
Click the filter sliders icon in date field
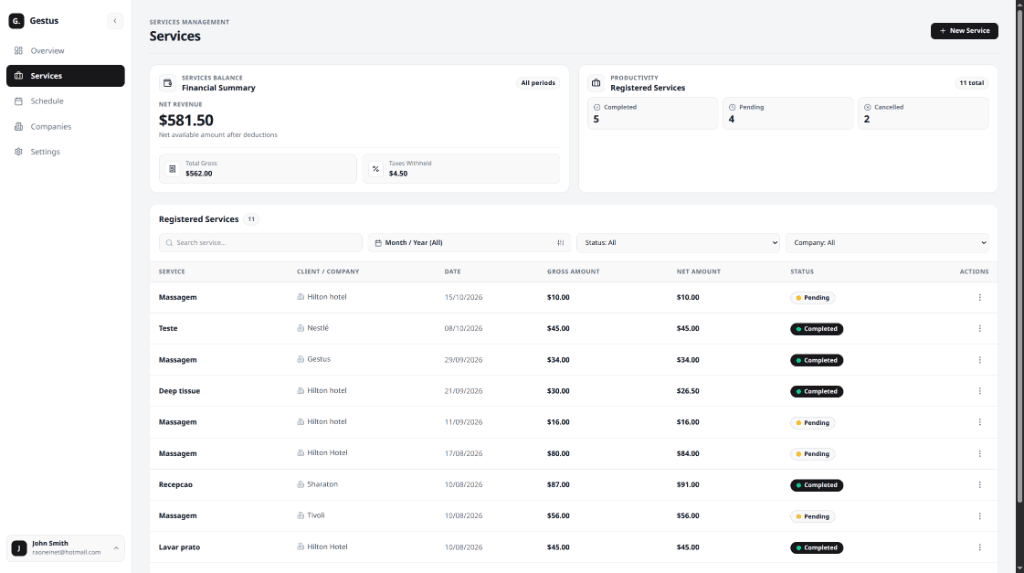pos(560,242)
